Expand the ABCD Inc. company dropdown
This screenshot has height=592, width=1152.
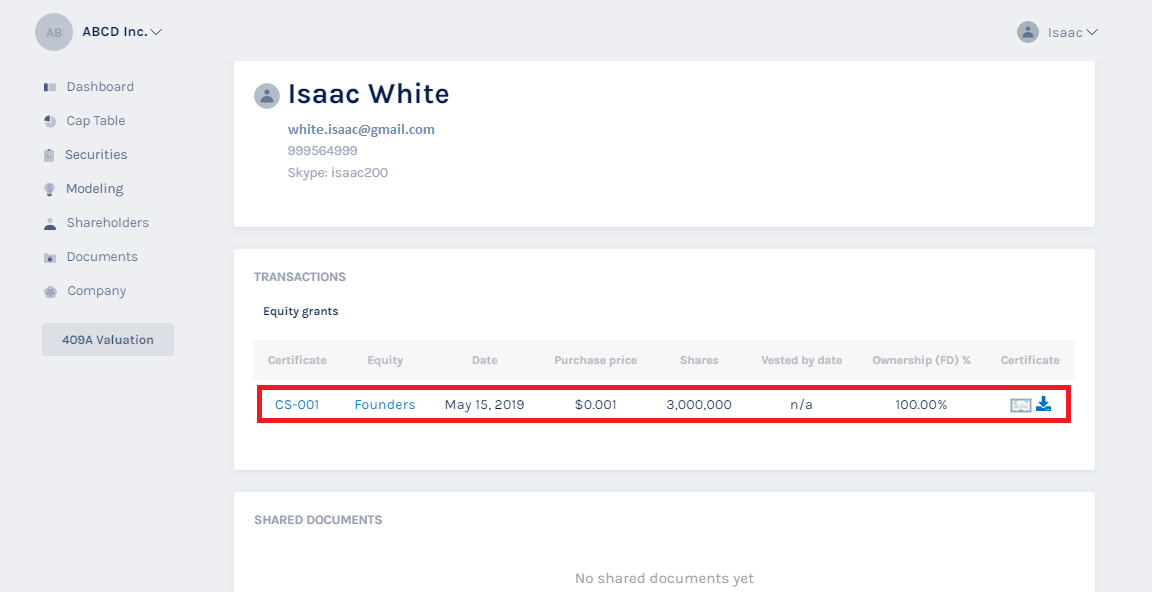click(156, 32)
